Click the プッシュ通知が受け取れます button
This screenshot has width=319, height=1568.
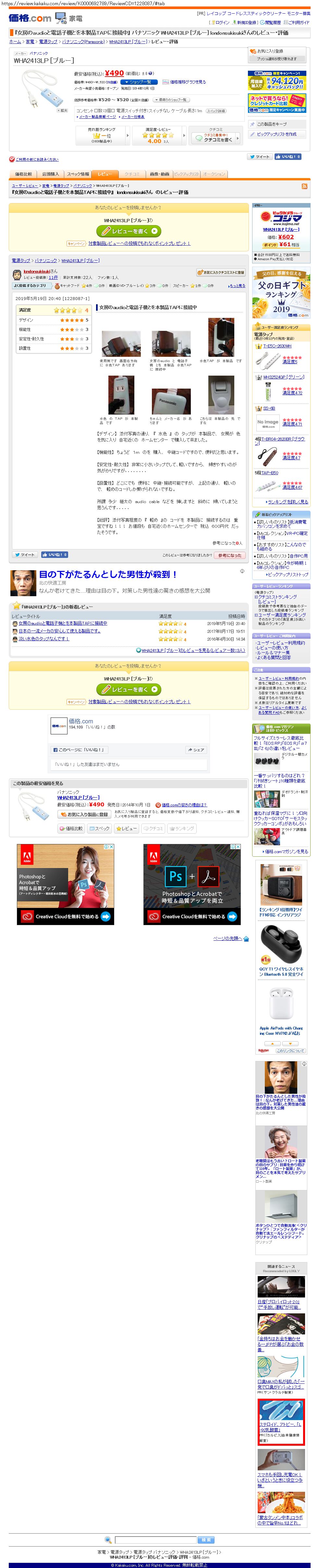pyautogui.click(x=277, y=59)
